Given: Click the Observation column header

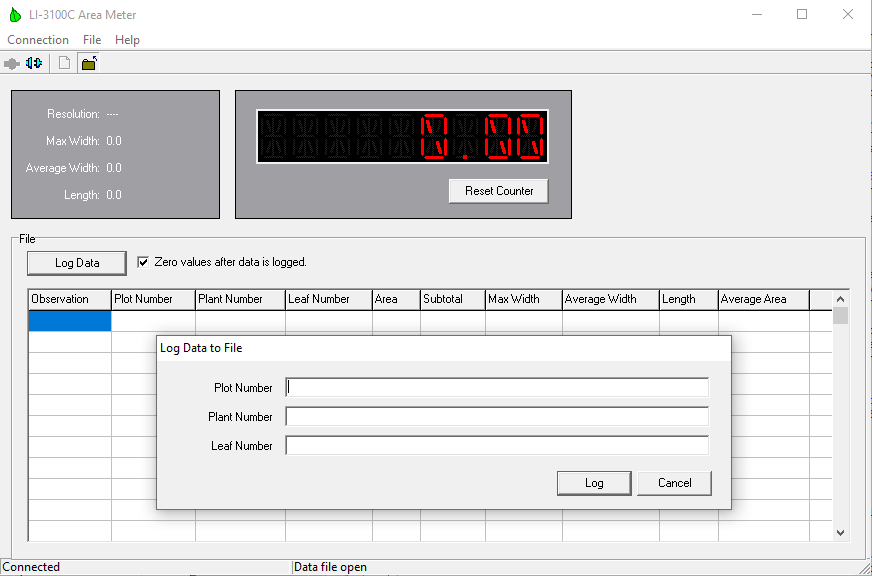Looking at the screenshot, I should click(x=69, y=299).
